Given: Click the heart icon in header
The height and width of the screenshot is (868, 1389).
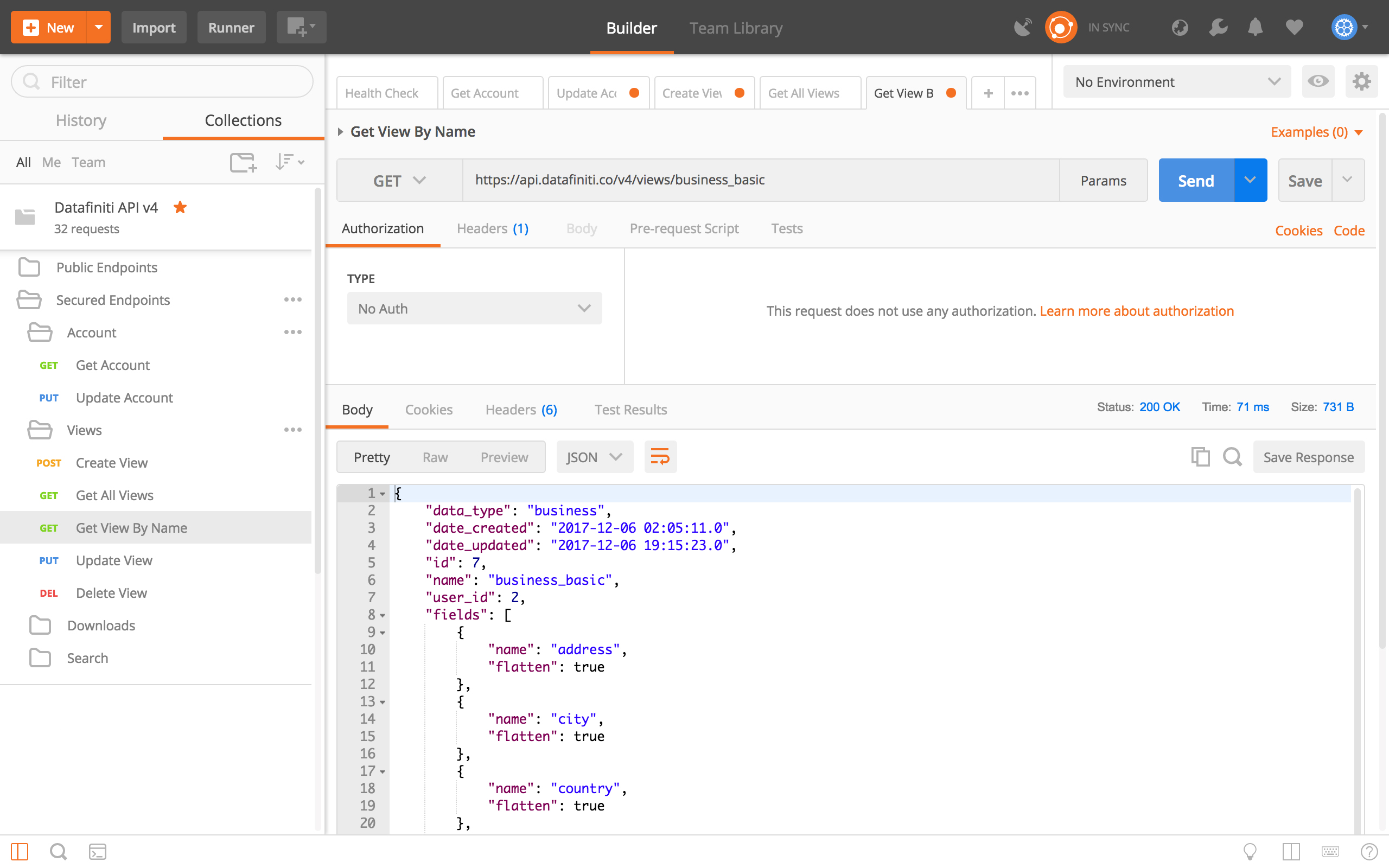Looking at the screenshot, I should (x=1294, y=27).
